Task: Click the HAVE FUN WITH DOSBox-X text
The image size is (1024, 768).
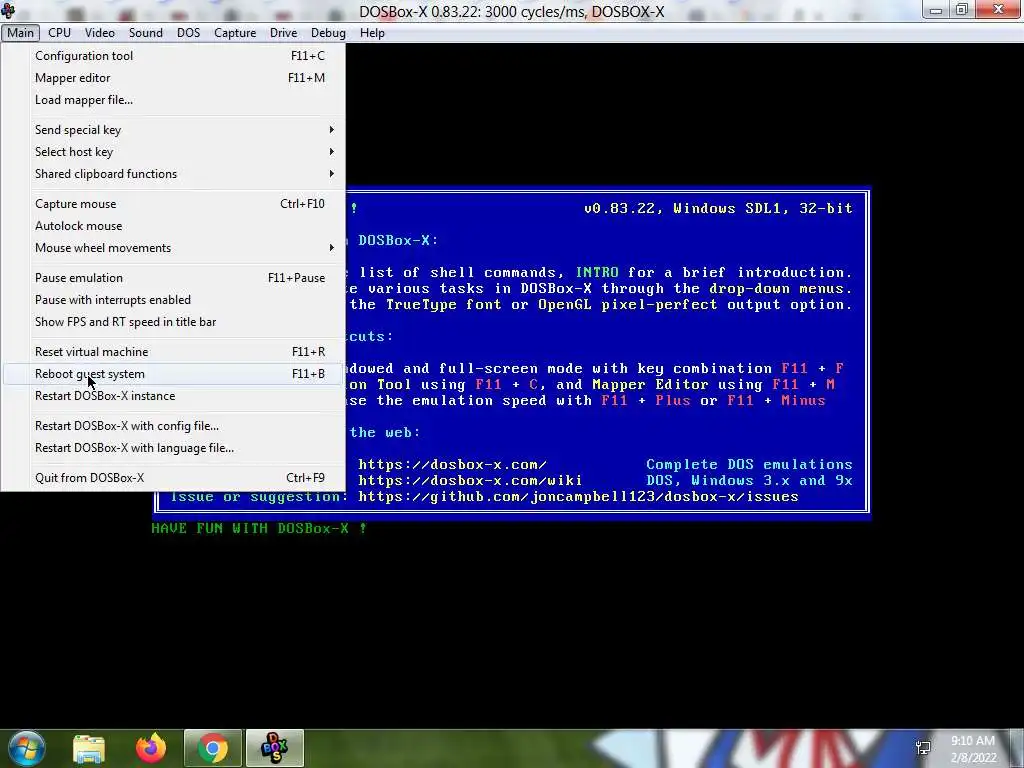Action: click(259, 528)
